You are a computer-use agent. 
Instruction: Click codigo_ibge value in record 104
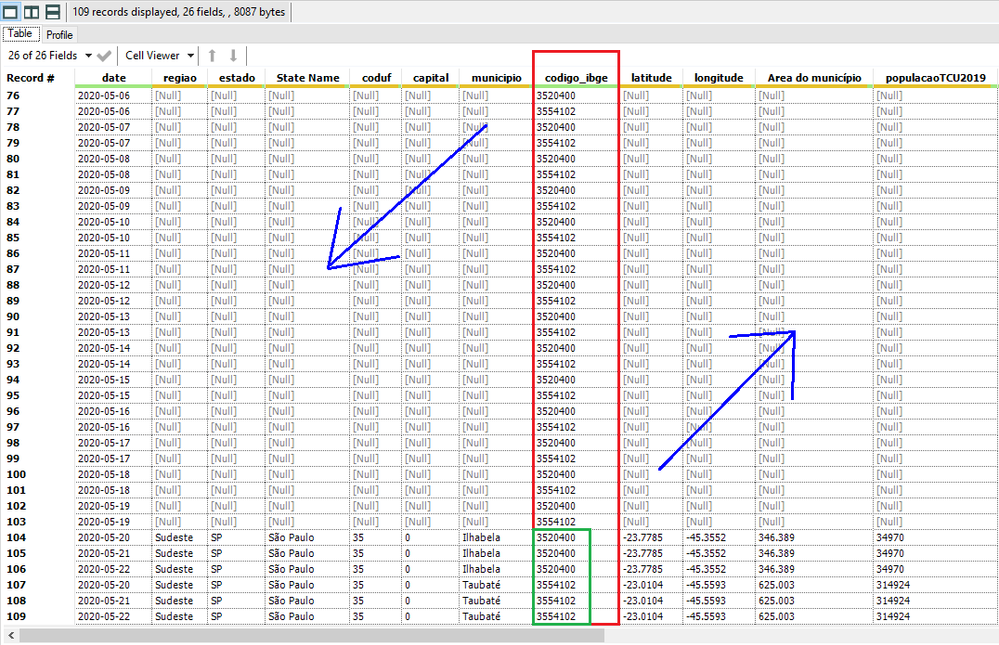click(x=556, y=538)
